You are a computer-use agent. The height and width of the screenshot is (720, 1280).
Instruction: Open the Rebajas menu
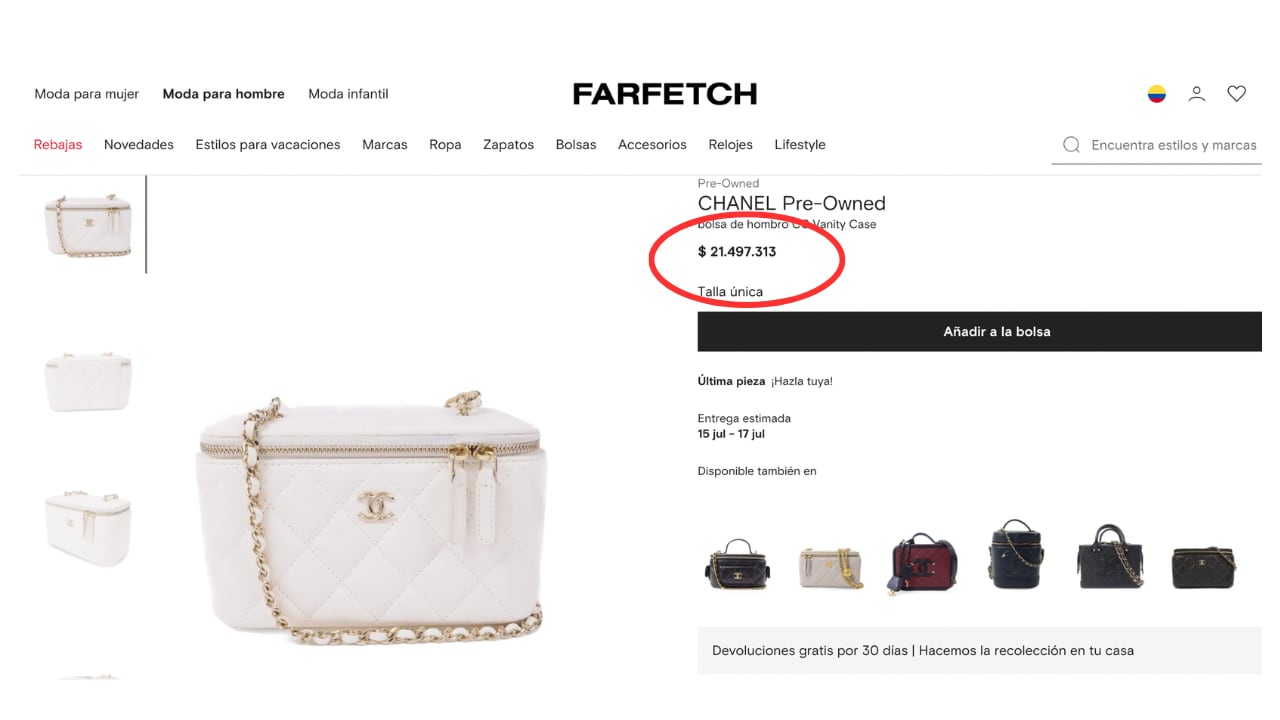(58, 145)
